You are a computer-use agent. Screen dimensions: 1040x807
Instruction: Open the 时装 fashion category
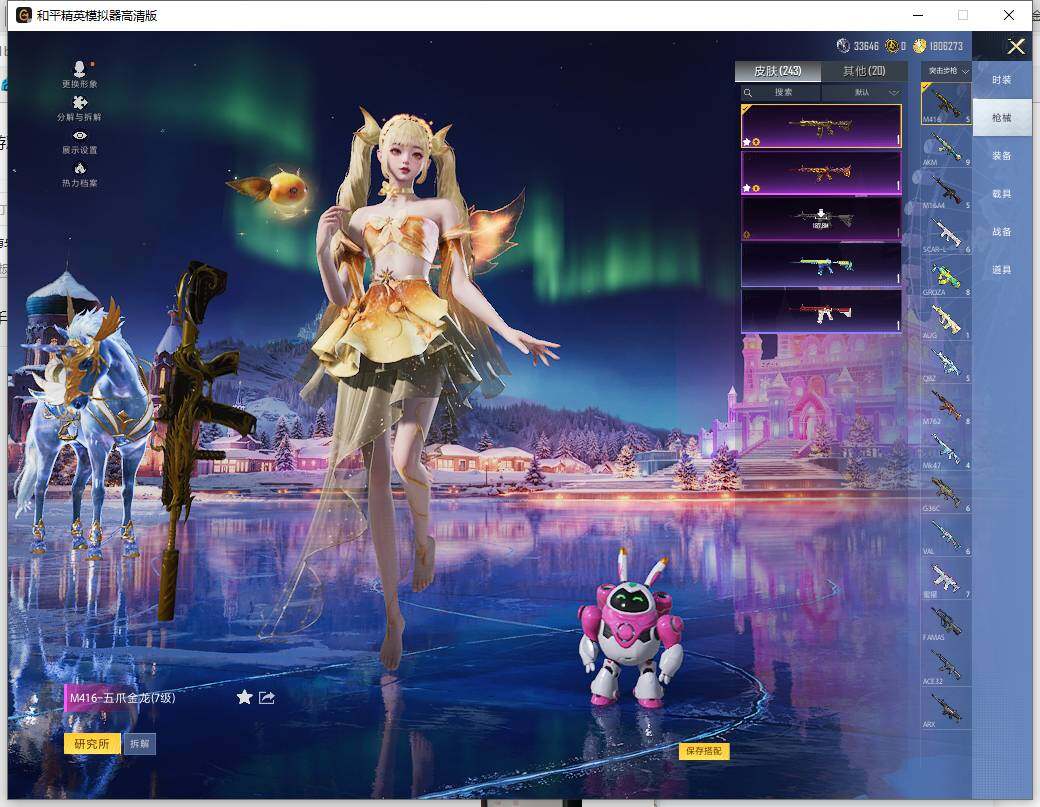(x=1002, y=80)
